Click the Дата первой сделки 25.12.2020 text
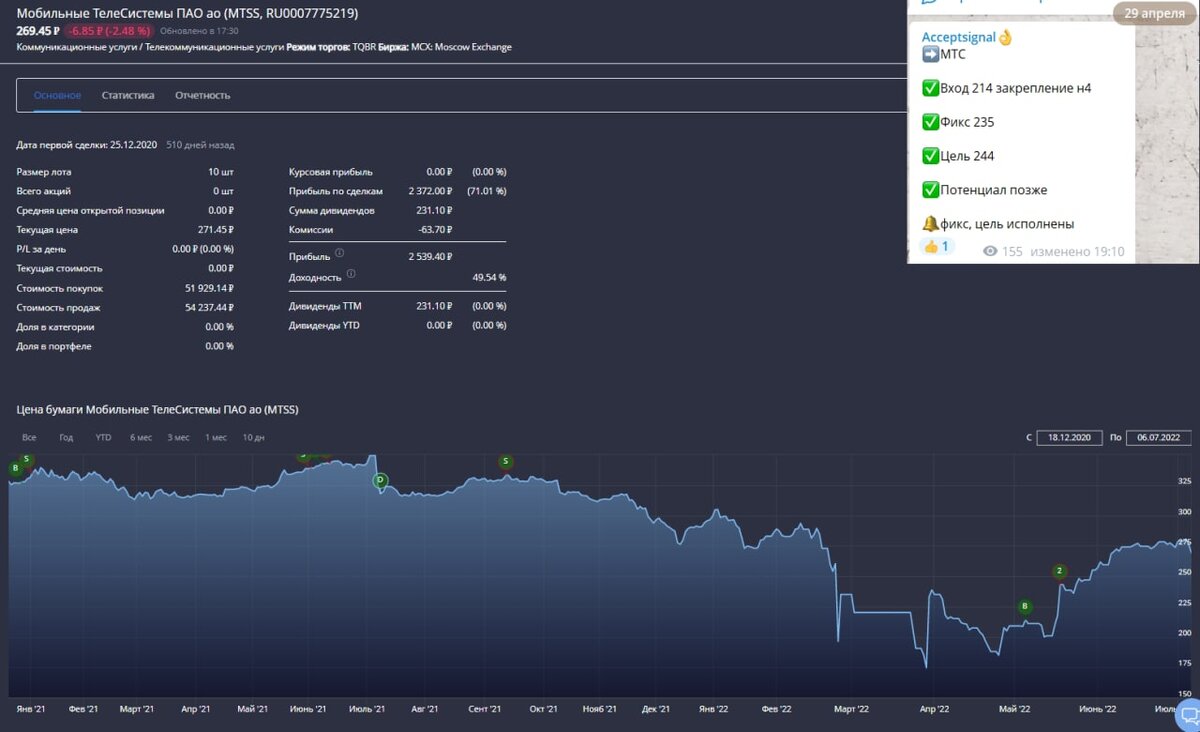 pyautogui.click(x=87, y=145)
